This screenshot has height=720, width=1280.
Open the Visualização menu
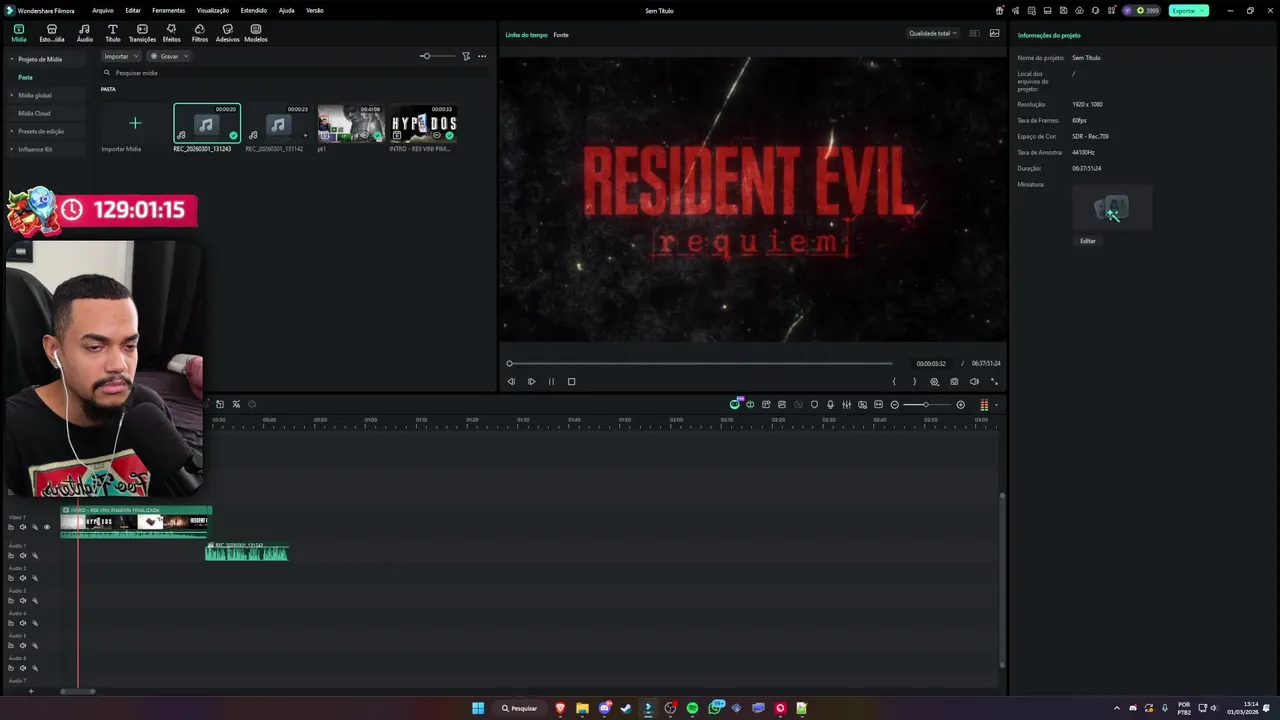[x=213, y=10]
